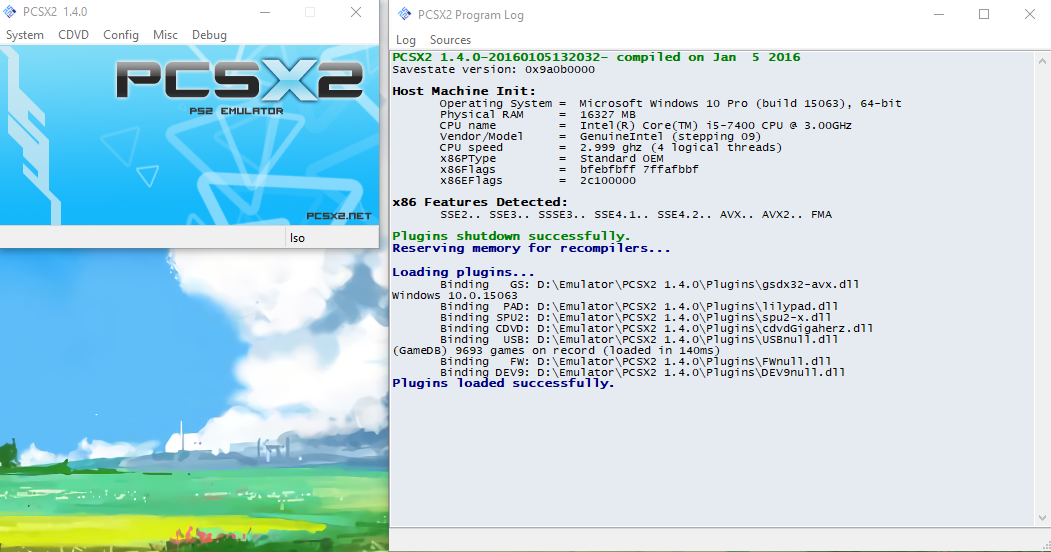Click 'Plugins loaded successfully.' log line
The width and height of the screenshot is (1051, 552).
tap(503, 383)
